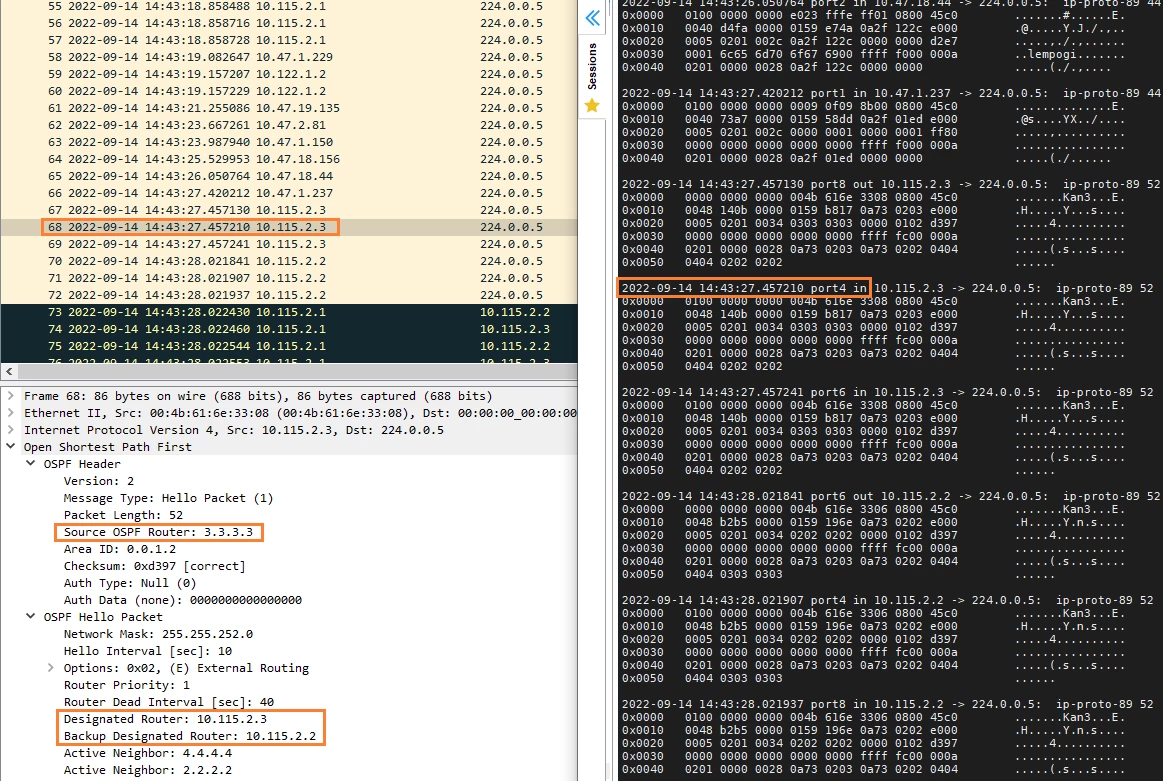Click Network Mask: 255.255.252.0

[x=158, y=634]
